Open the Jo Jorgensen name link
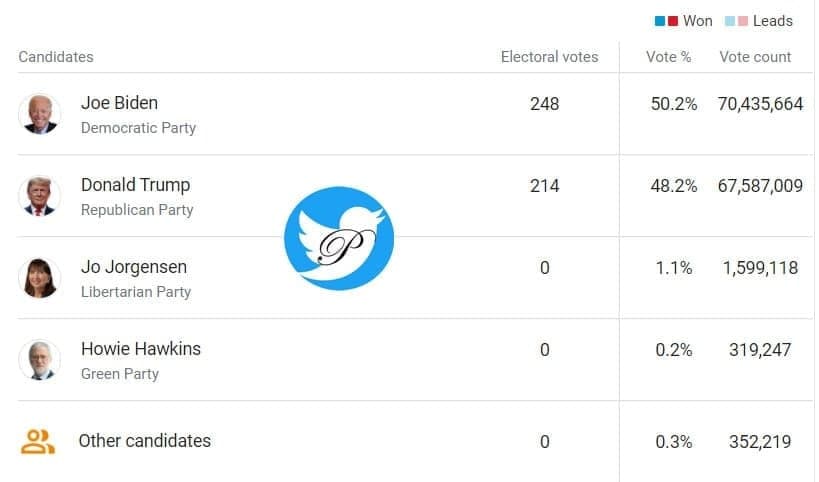The width and height of the screenshot is (819, 482). click(x=133, y=267)
